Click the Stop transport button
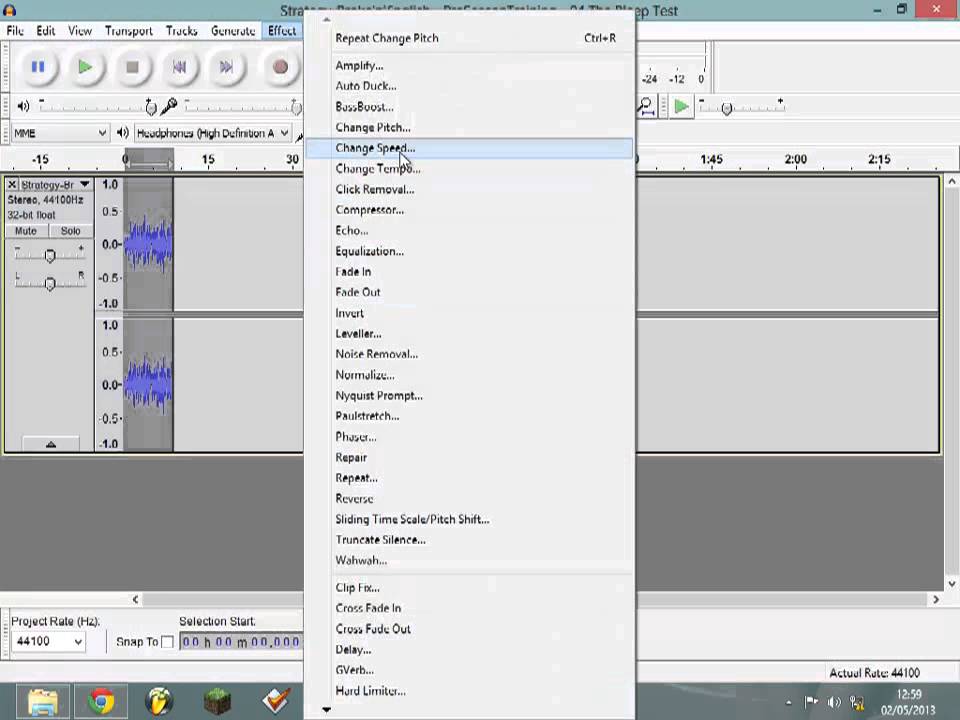Screen dimensions: 960x720 tap(132, 67)
